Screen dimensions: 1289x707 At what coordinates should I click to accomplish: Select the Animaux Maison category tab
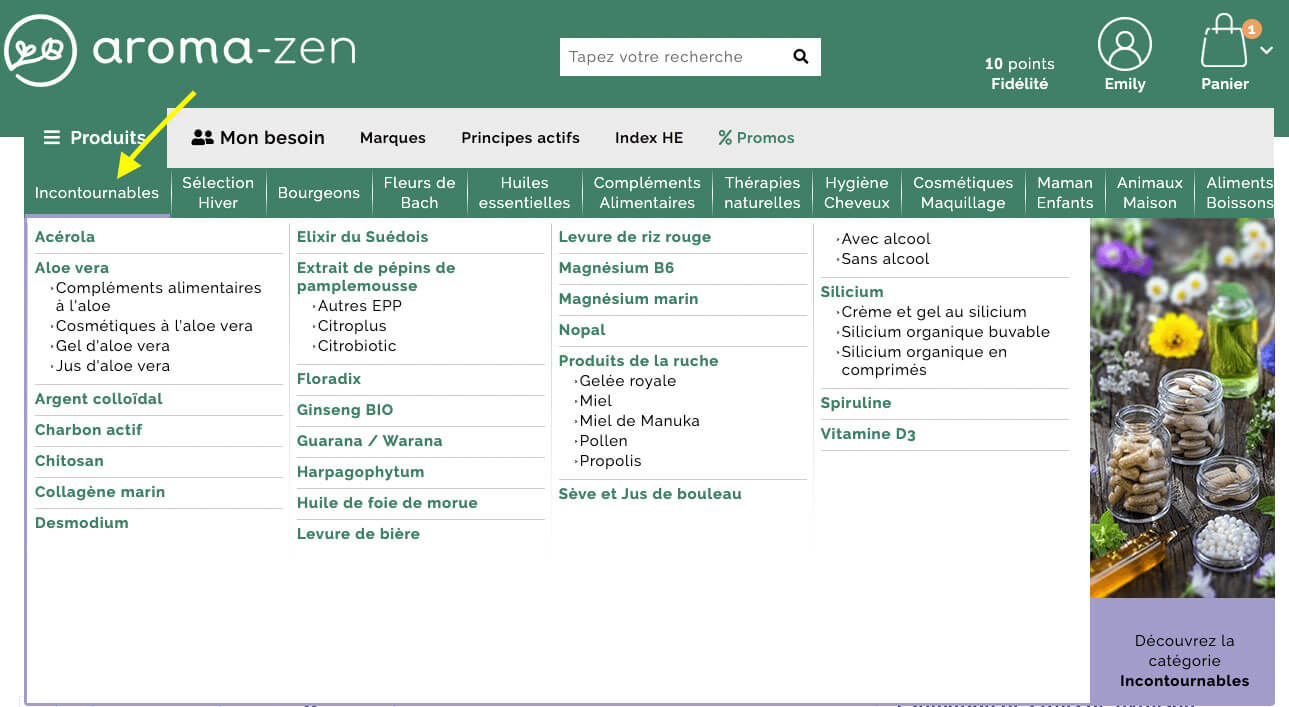[x=1150, y=193]
